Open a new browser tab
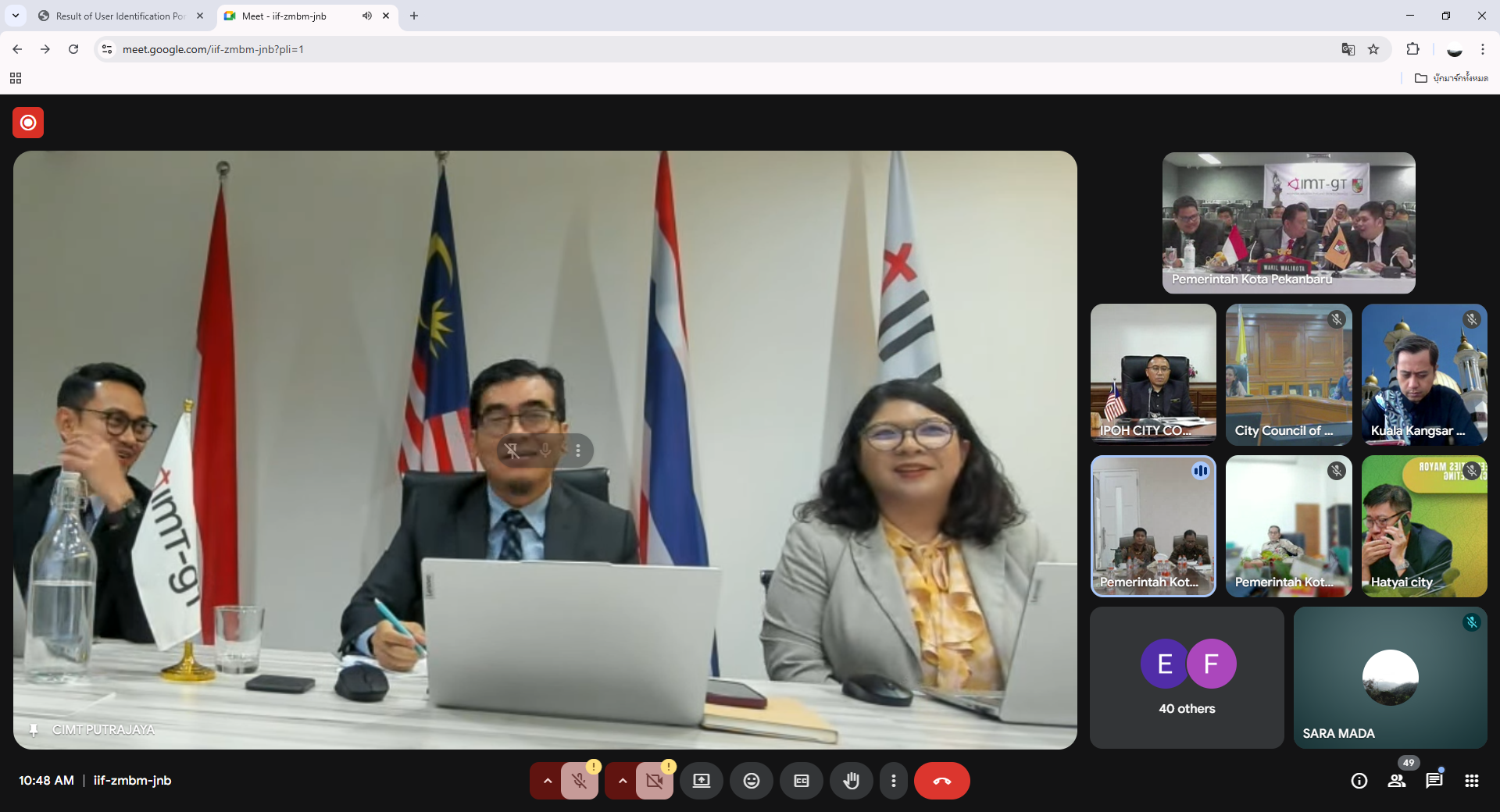The width and height of the screenshot is (1500, 812). [414, 16]
